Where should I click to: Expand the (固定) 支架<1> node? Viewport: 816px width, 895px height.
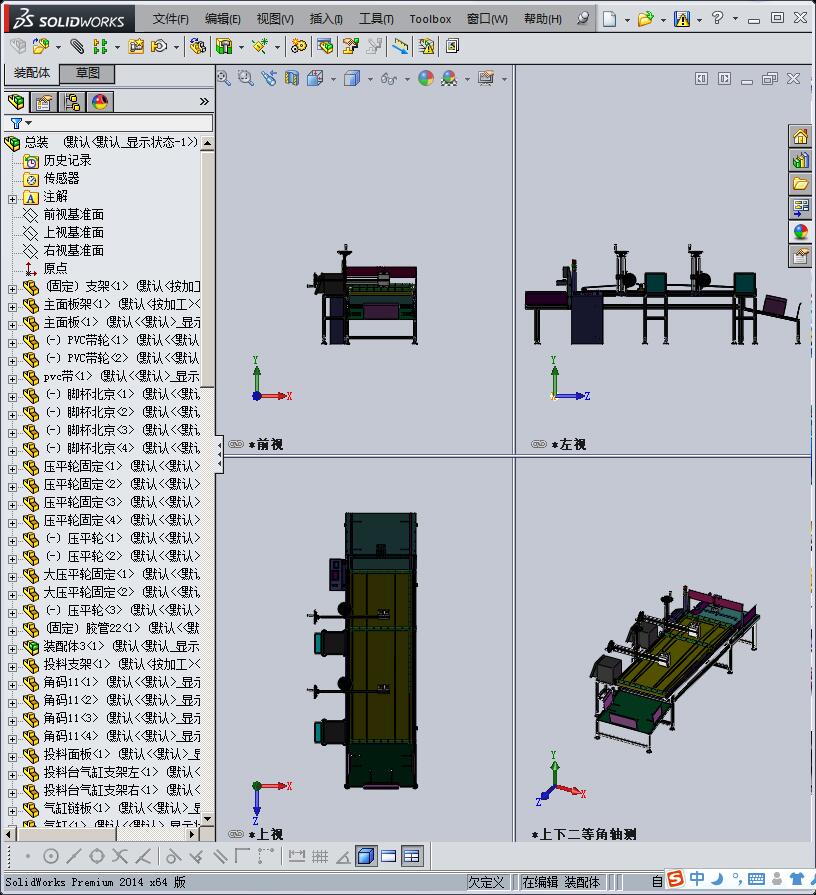tap(13, 289)
